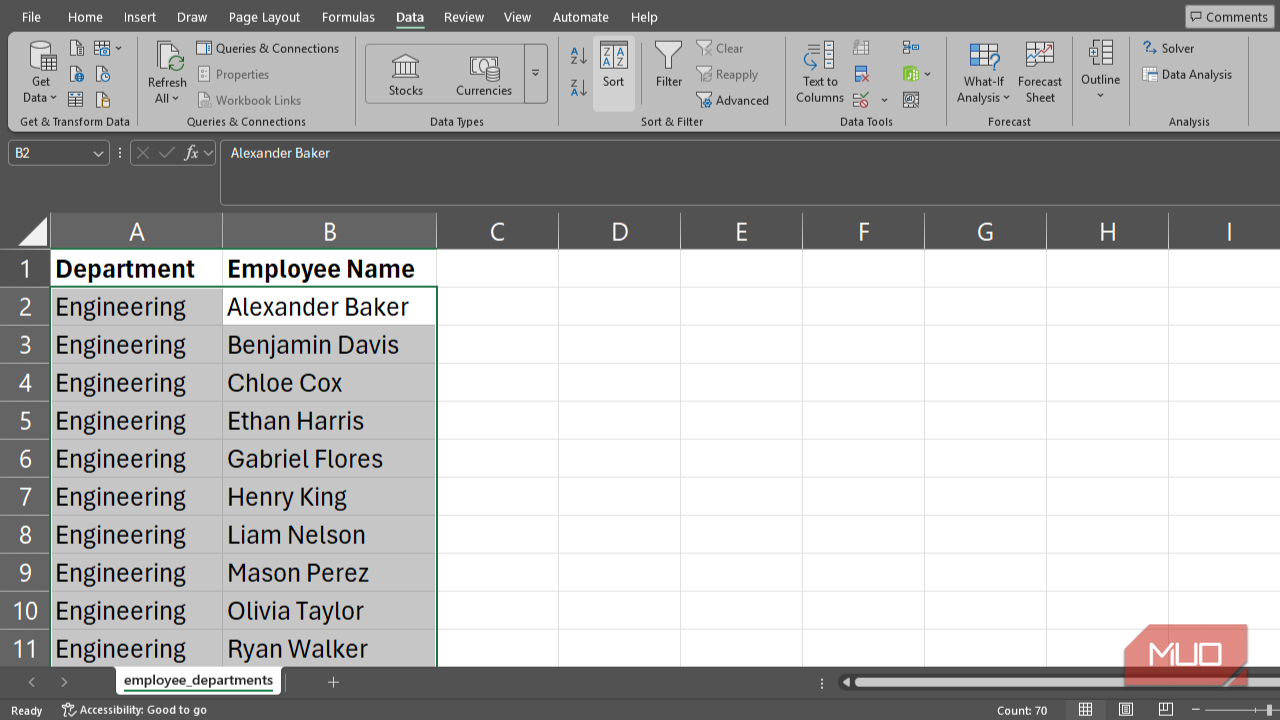Sort Z to A descending

coord(579,87)
